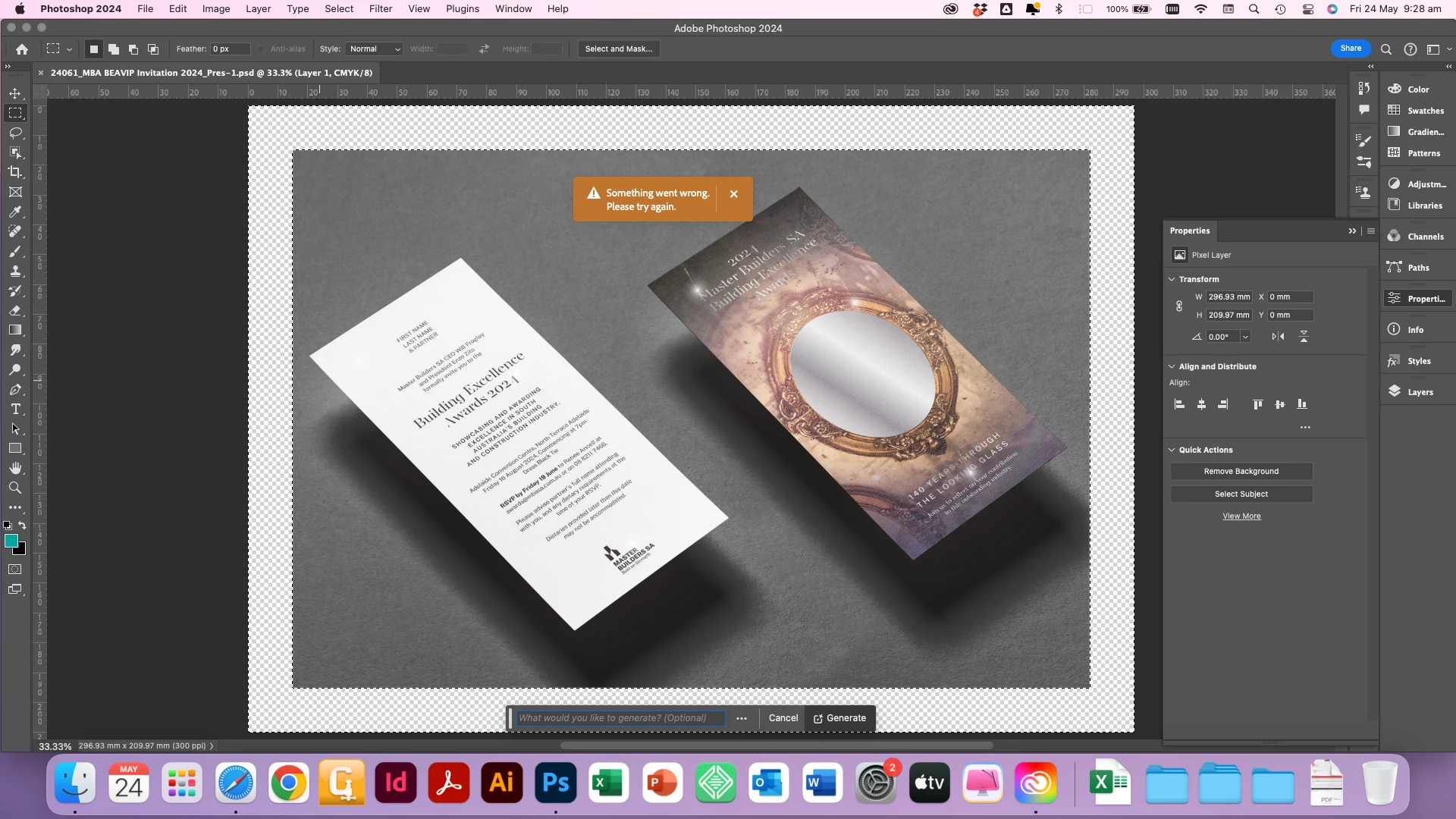1456x819 pixels.
Task: Open the Channels panel tab
Action: coord(1416,237)
